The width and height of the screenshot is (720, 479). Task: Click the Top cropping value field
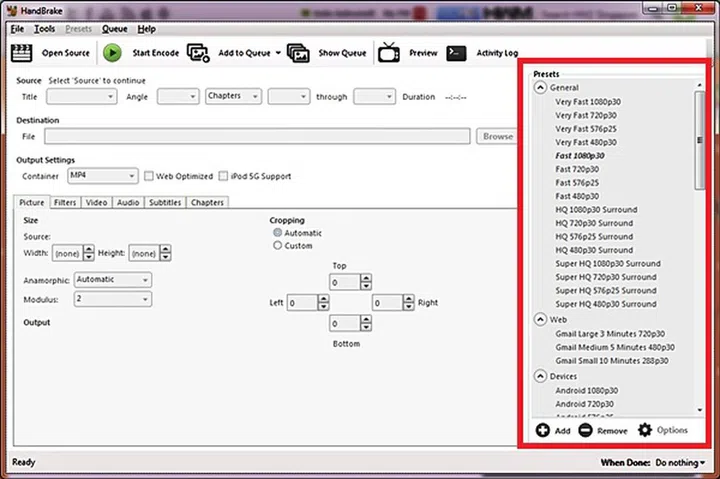pos(345,282)
